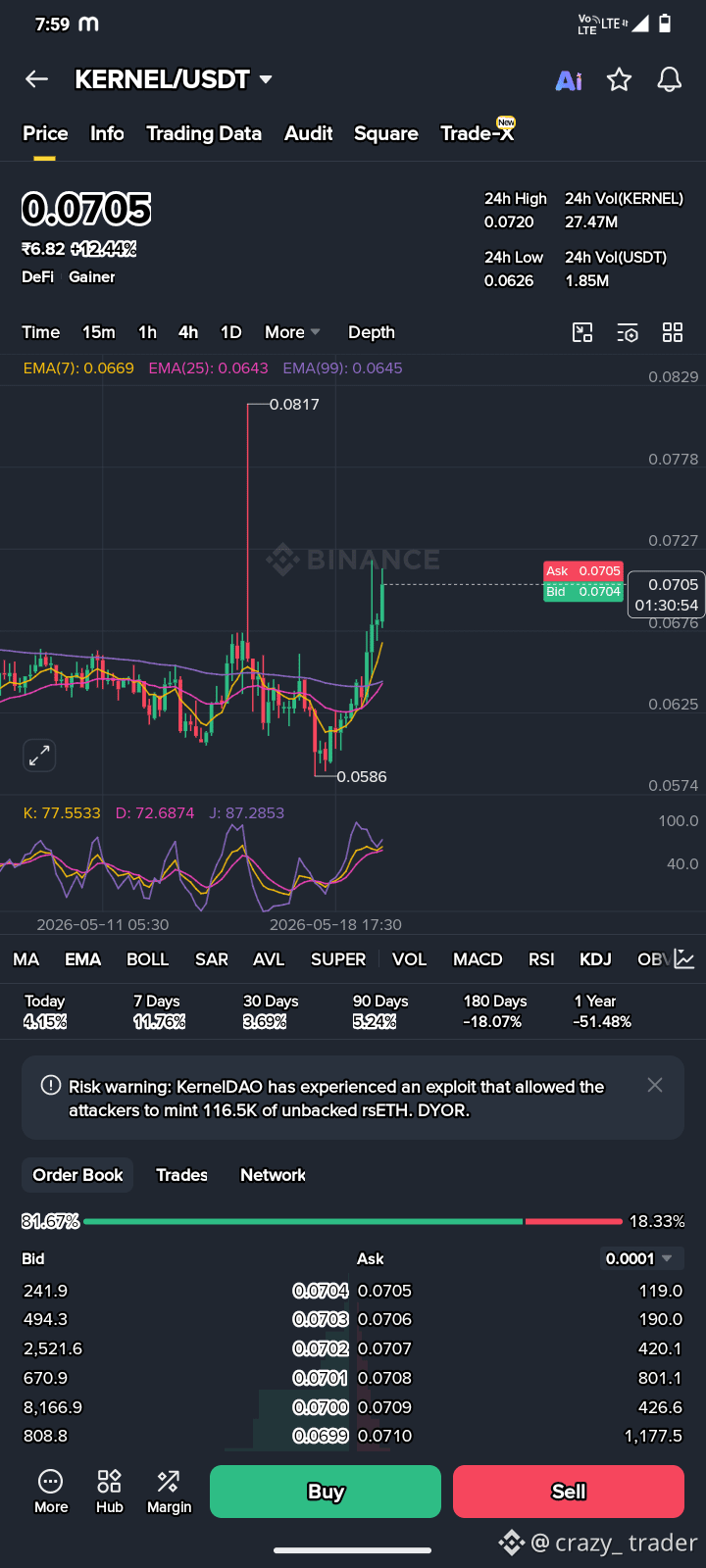This screenshot has width=706, height=1568.
Task: Tap the 180 Days -18.07% performance
Action: [495, 1011]
